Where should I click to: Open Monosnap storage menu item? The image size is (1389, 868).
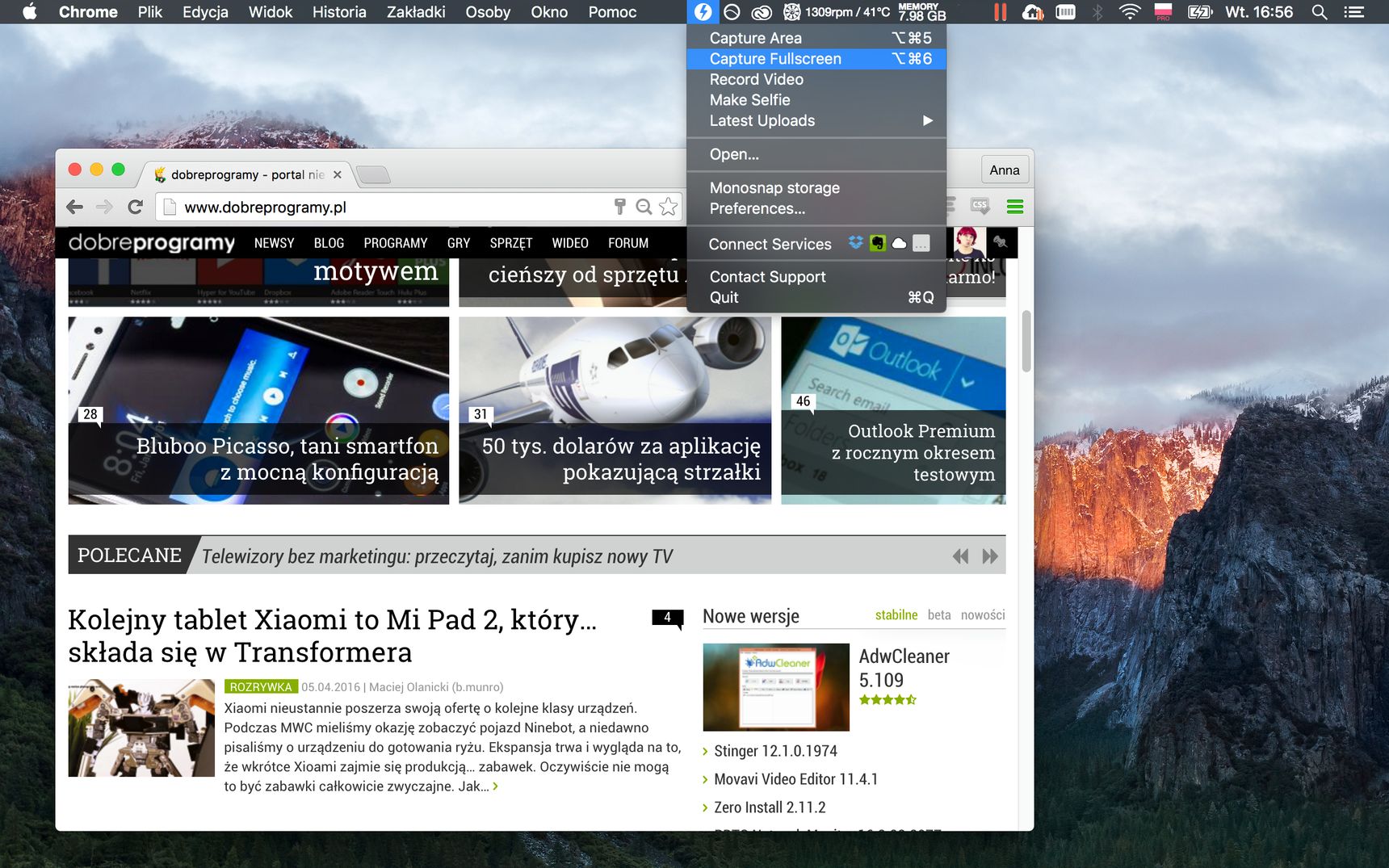(816, 187)
